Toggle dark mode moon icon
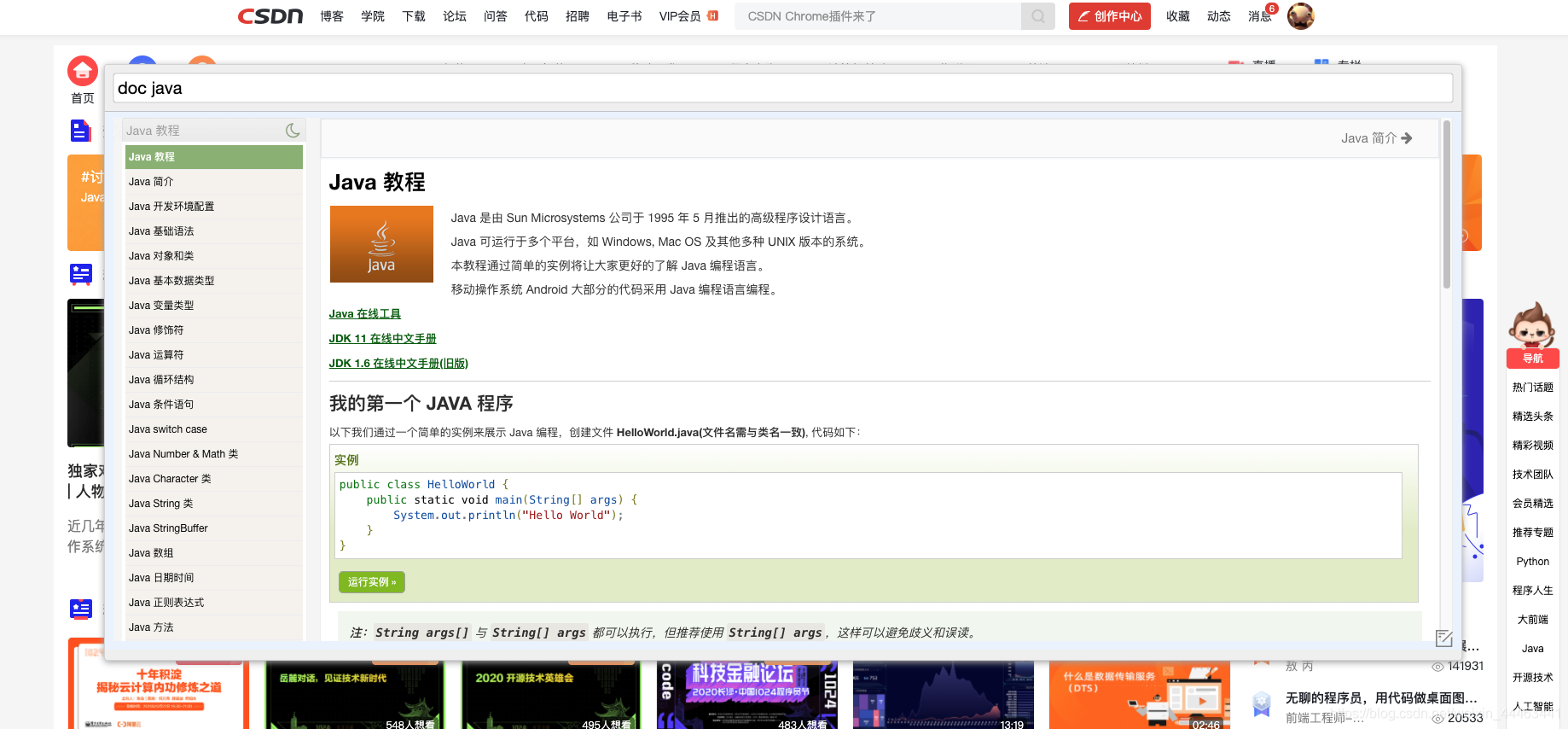 point(293,131)
